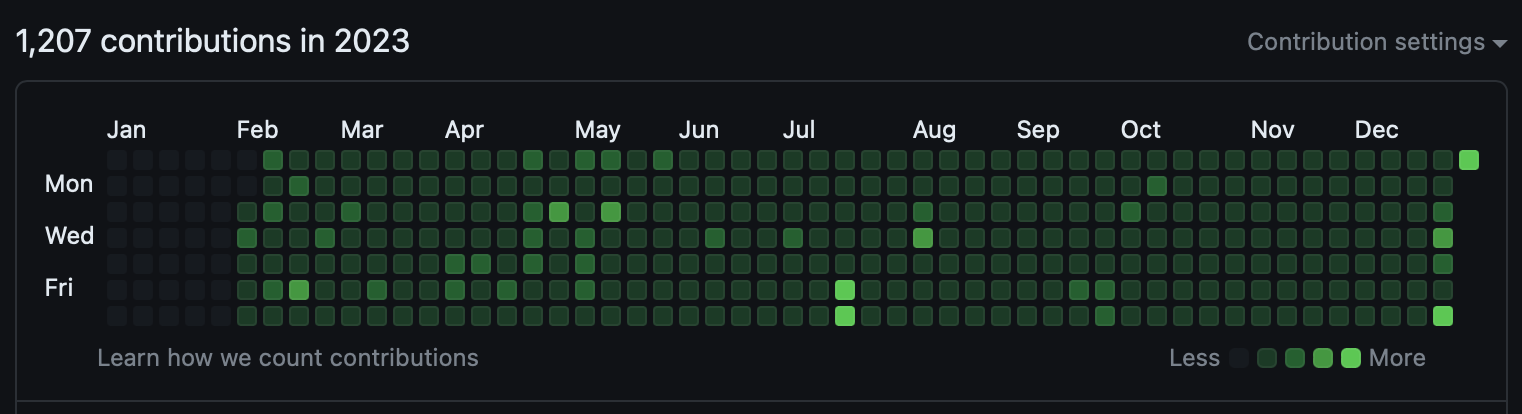The height and width of the screenshot is (414, 1522).
Task: Open the Contribution settings dropdown
Action: click(1377, 42)
